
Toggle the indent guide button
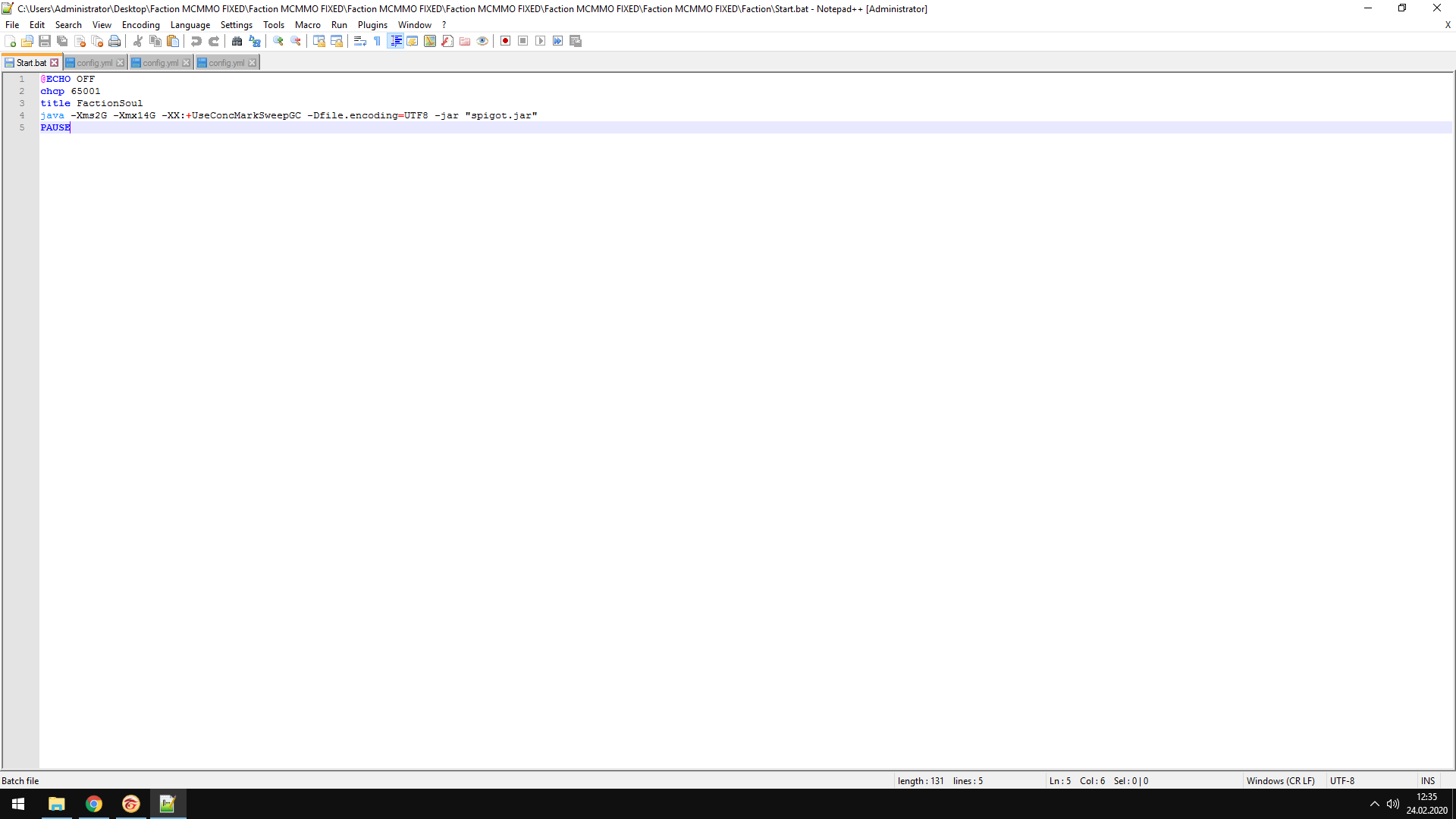(395, 41)
